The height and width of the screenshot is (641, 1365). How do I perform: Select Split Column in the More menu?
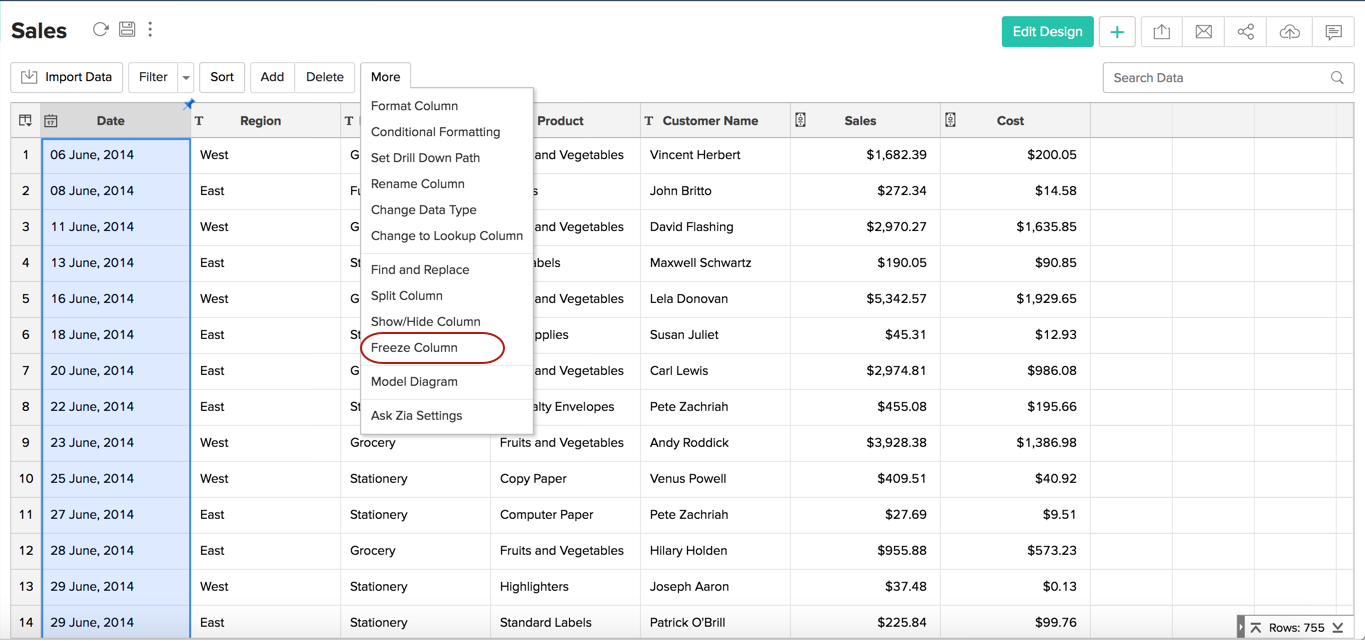pos(406,296)
